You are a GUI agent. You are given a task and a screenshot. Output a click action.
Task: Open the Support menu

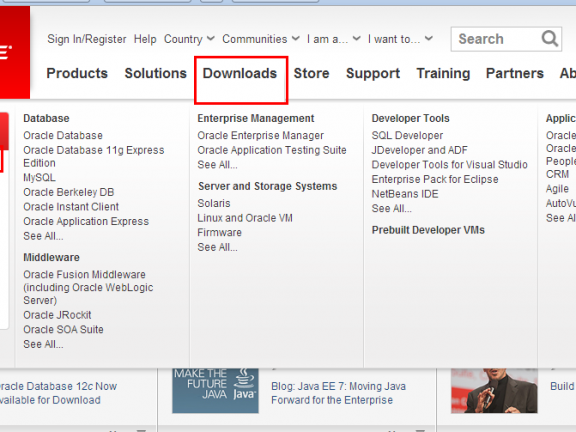(x=373, y=73)
